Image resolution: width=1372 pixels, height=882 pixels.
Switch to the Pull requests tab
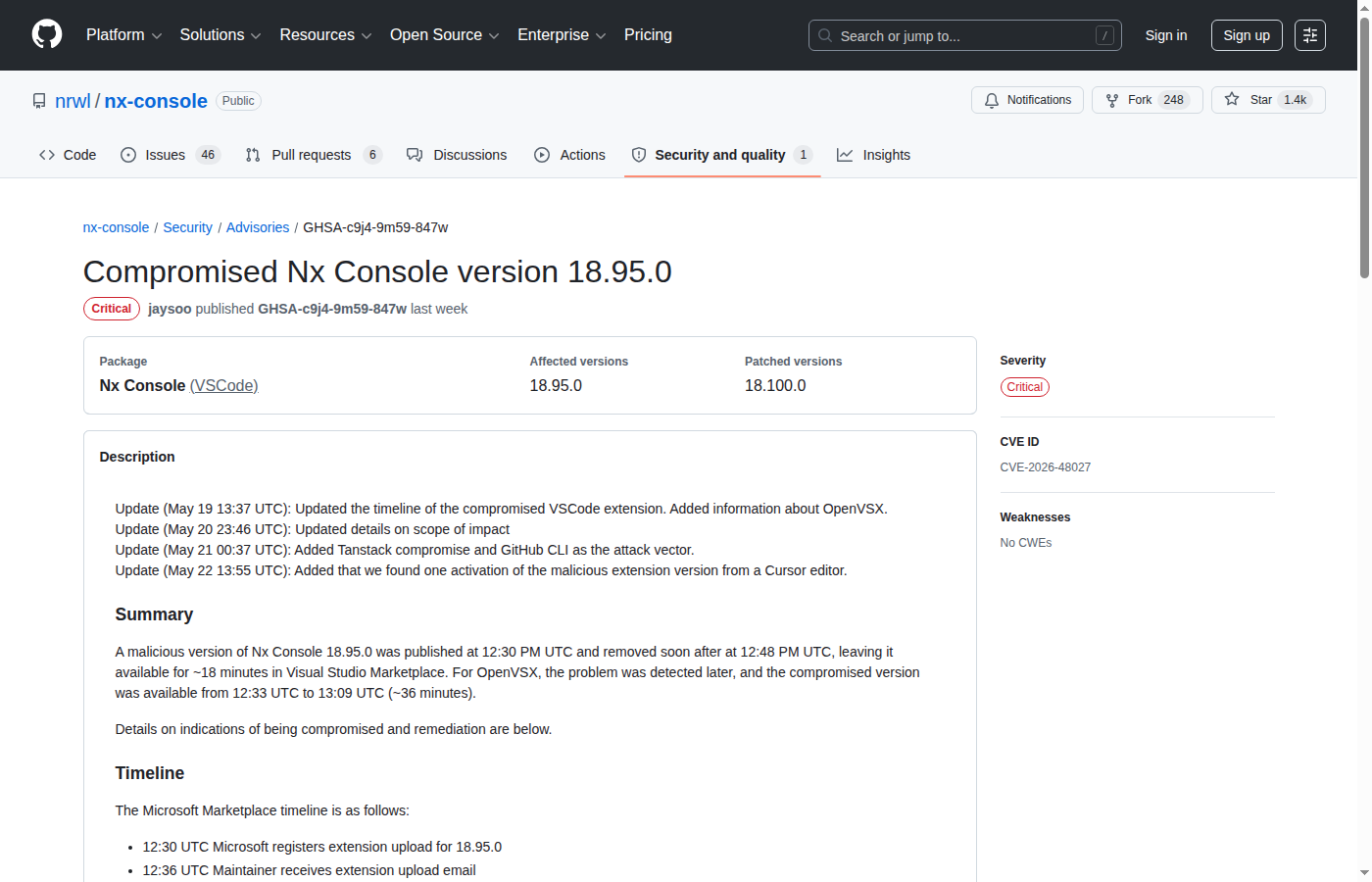click(x=313, y=155)
